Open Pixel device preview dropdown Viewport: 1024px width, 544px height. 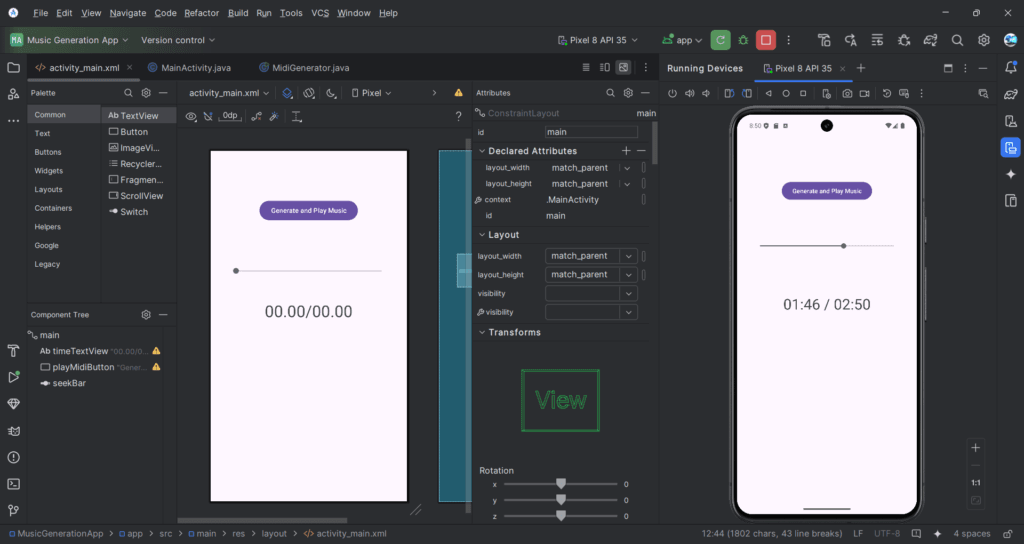point(372,93)
